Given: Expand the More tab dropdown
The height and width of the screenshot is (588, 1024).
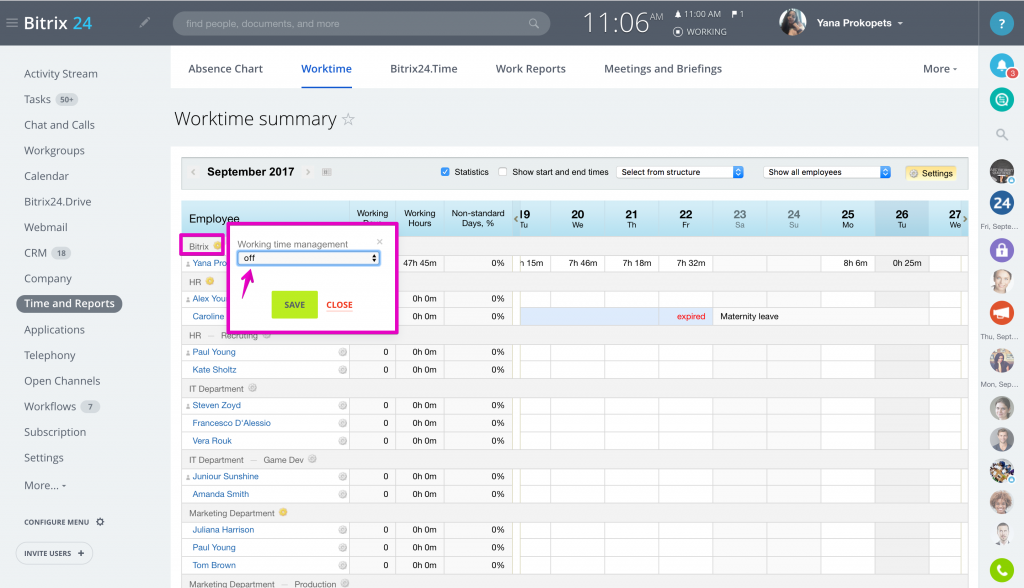Looking at the screenshot, I should (x=940, y=69).
